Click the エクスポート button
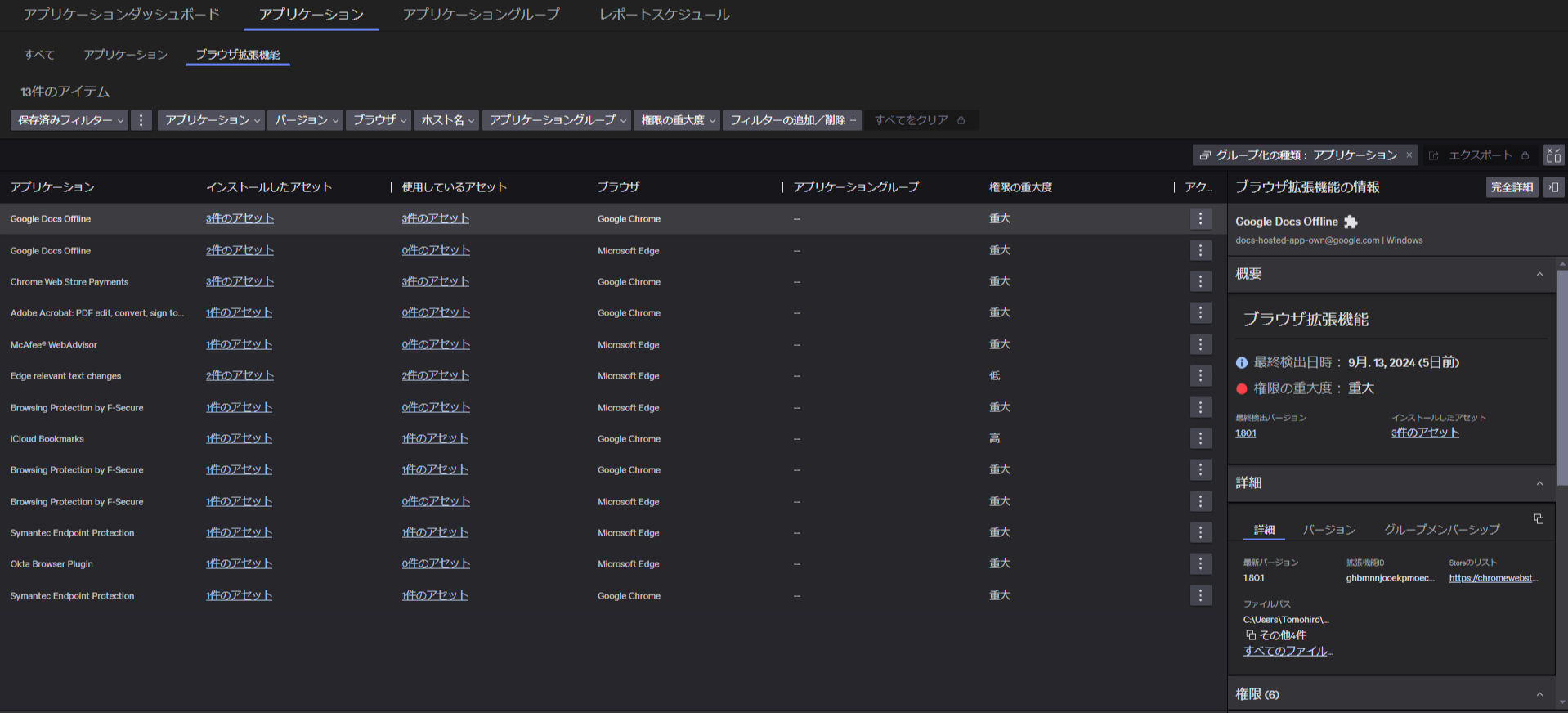The height and width of the screenshot is (713, 1568). [x=1480, y=155]
